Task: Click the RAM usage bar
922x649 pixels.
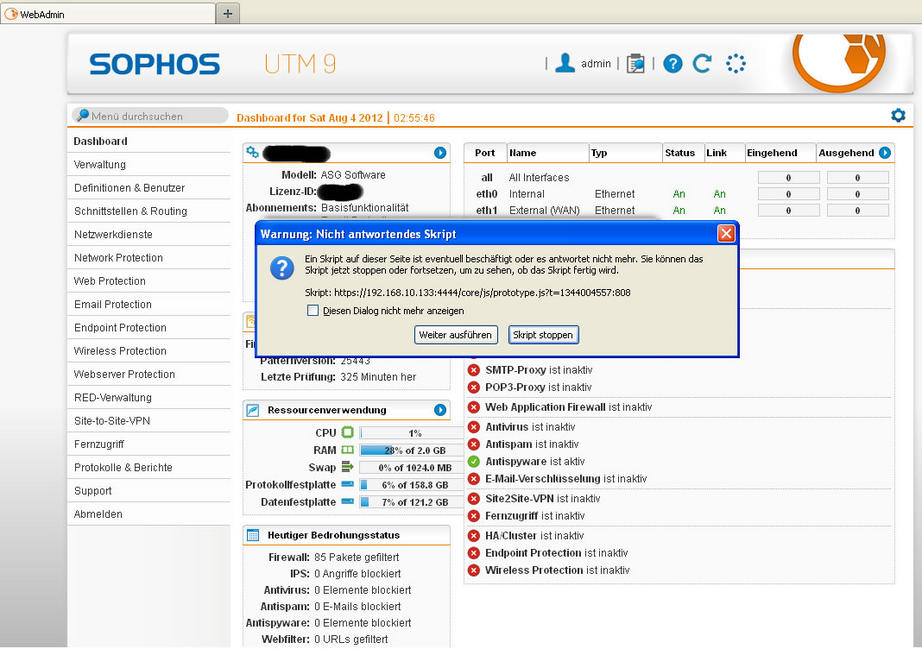Action: point(412,450)
